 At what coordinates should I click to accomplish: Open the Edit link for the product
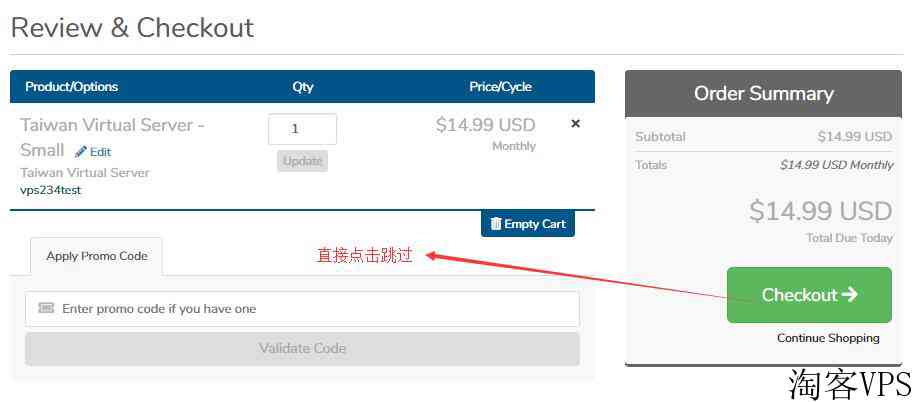[93, 152]
